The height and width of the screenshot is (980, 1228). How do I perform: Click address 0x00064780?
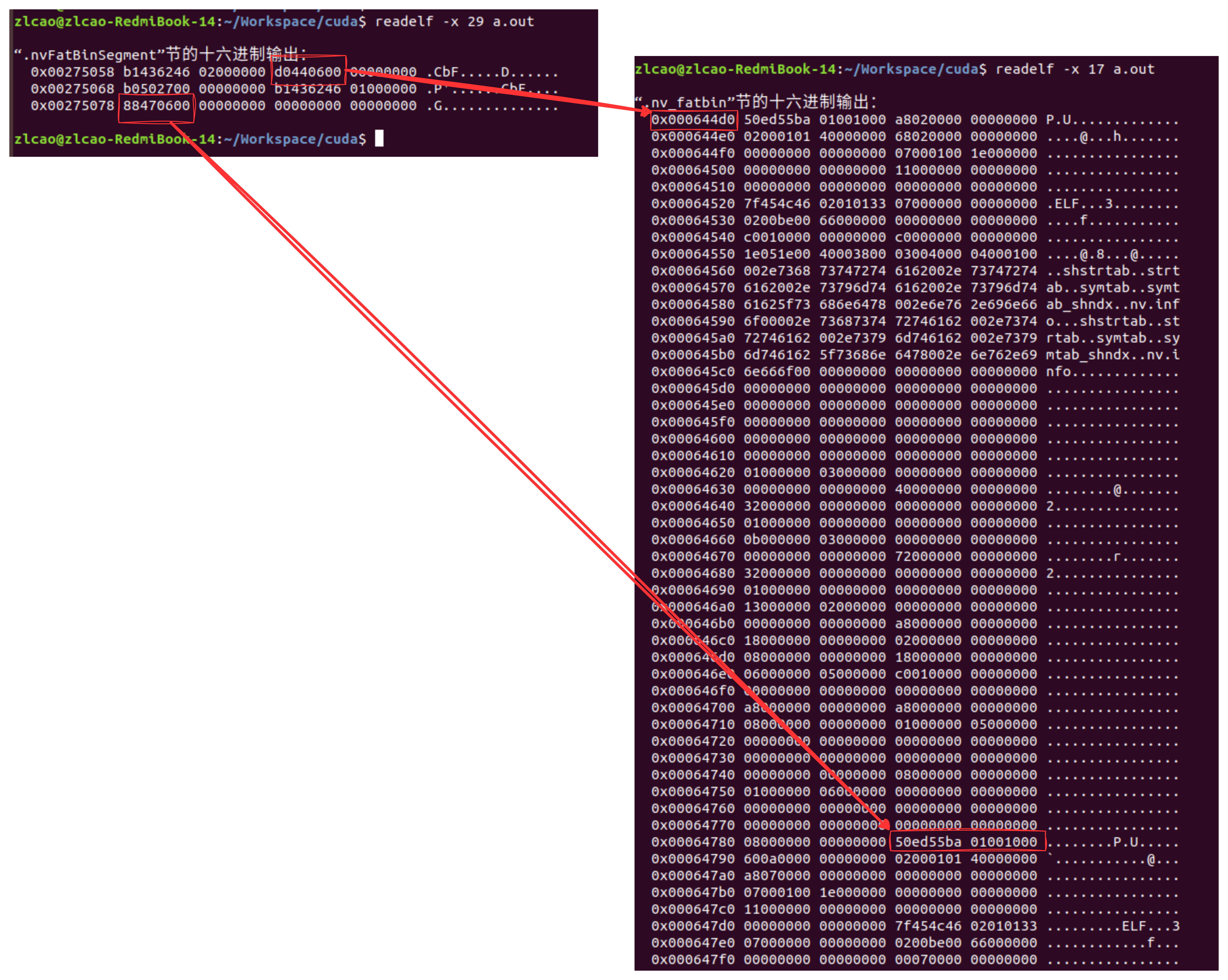[x=693, y=842]
